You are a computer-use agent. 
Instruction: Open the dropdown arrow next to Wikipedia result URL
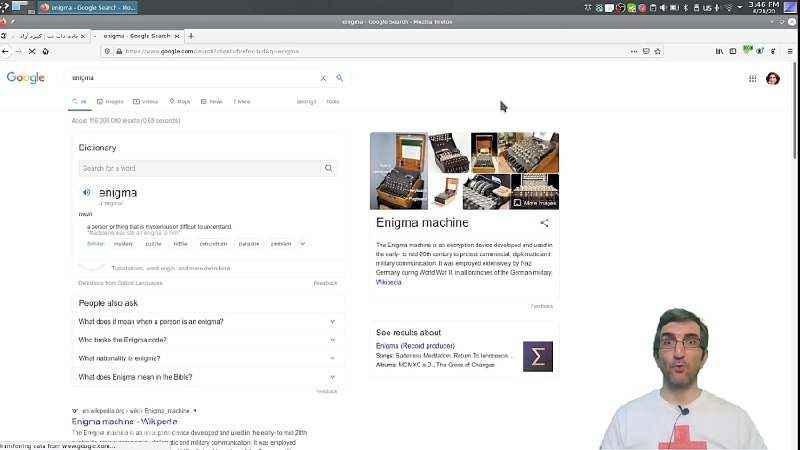coord(195,411)
